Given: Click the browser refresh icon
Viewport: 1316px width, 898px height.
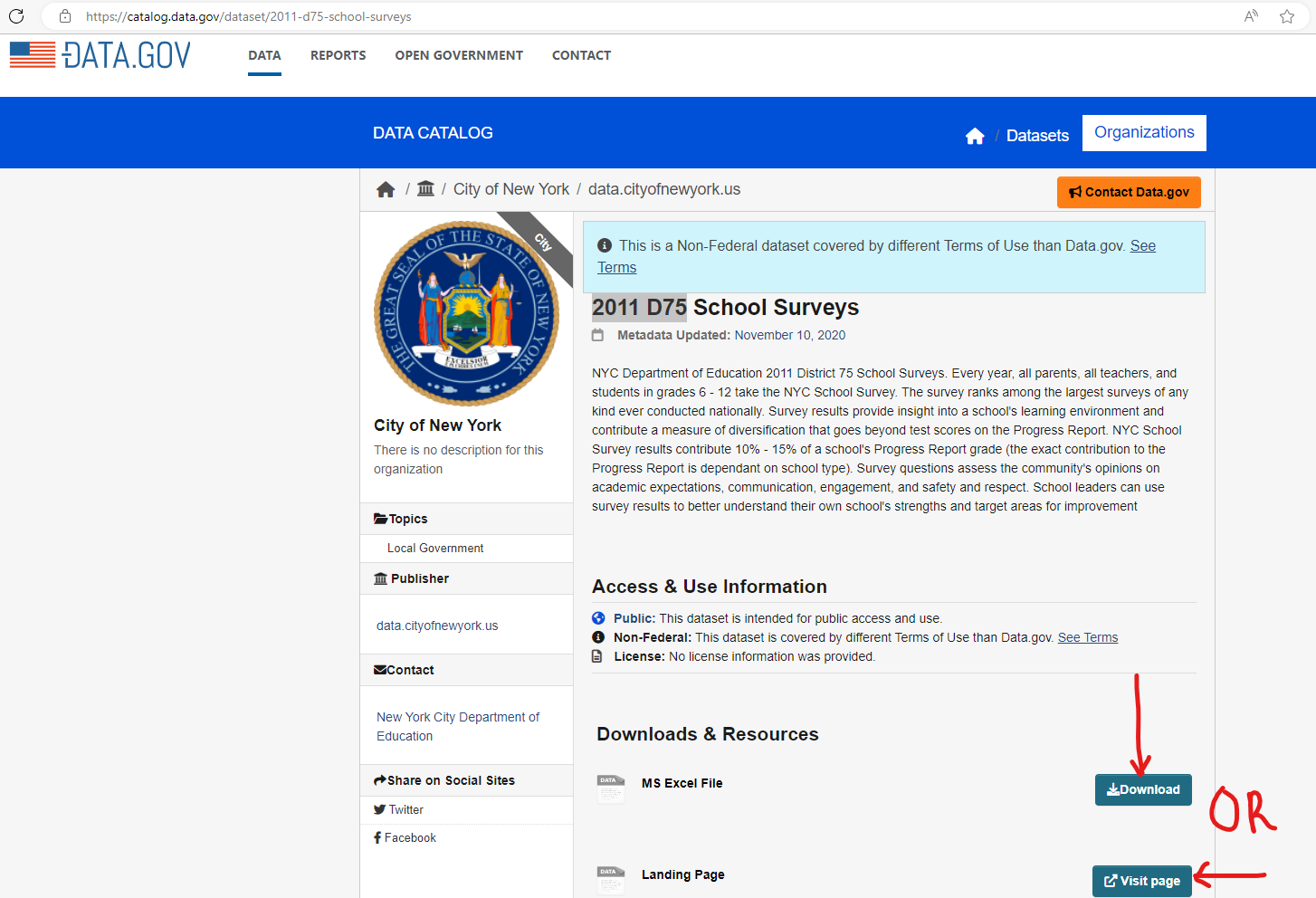Looking at the screenshot, I should pyautogui.click(x=16, y=16).
